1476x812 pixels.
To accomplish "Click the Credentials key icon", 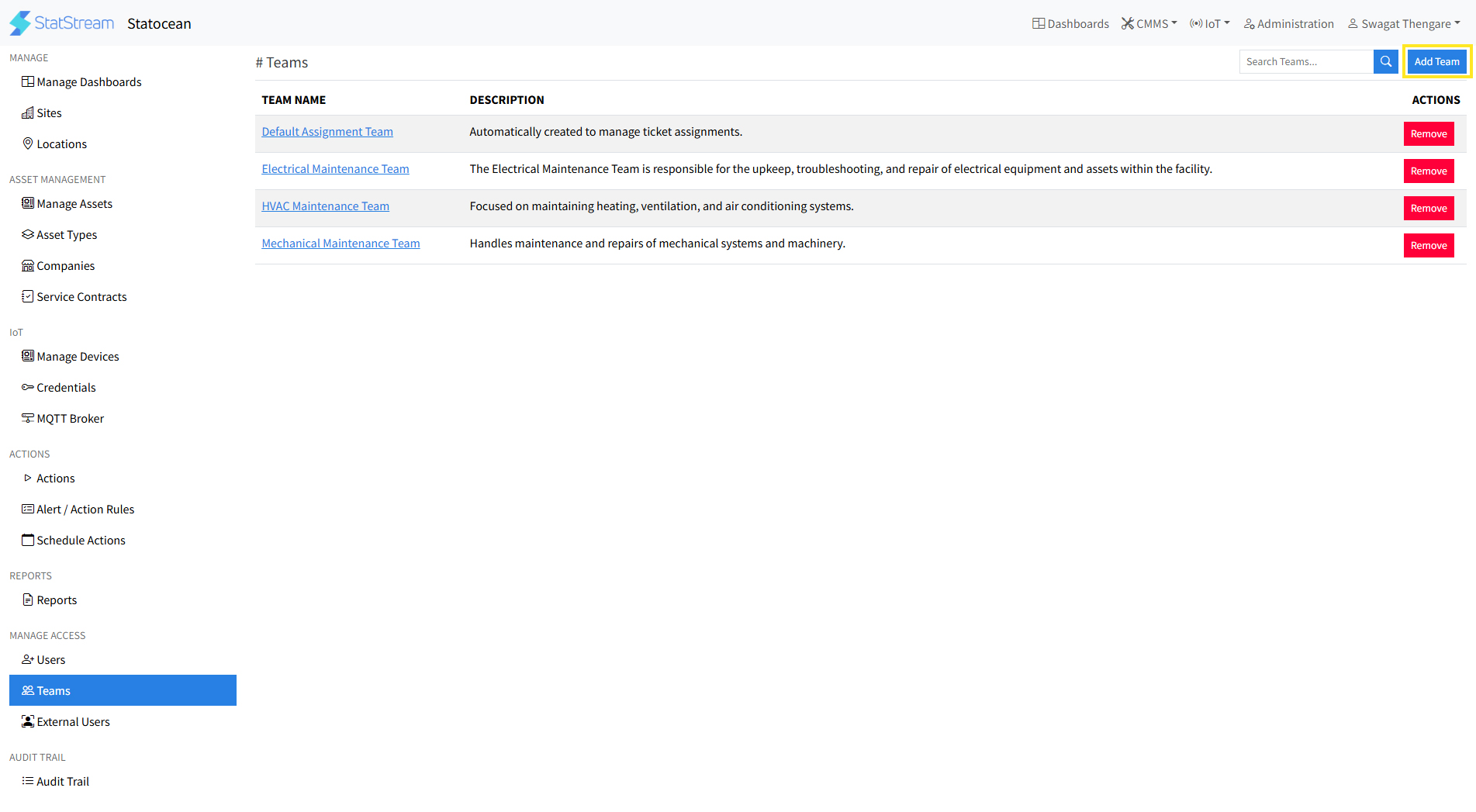I will [x=28, y=387].
